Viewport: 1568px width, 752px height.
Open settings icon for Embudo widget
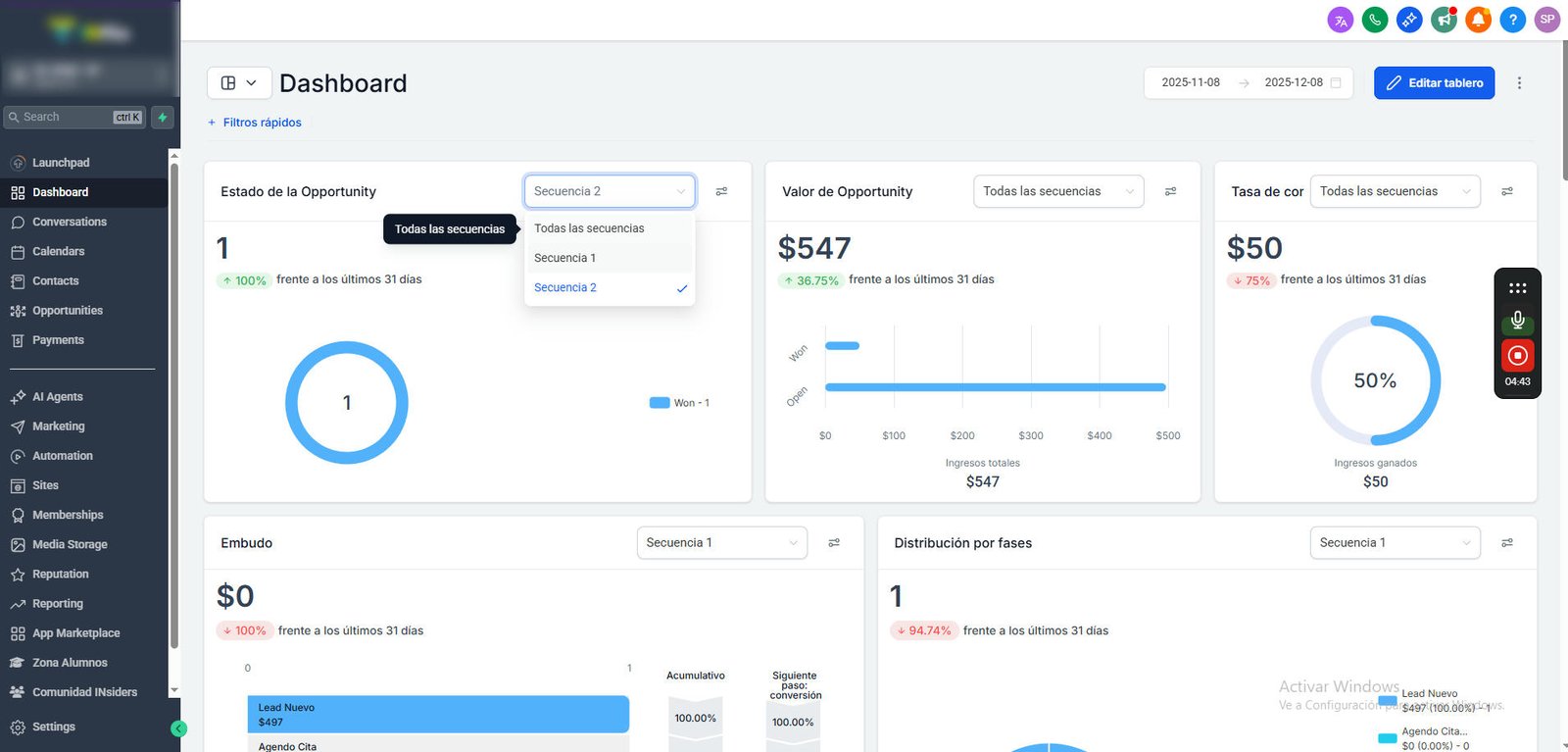834,542
